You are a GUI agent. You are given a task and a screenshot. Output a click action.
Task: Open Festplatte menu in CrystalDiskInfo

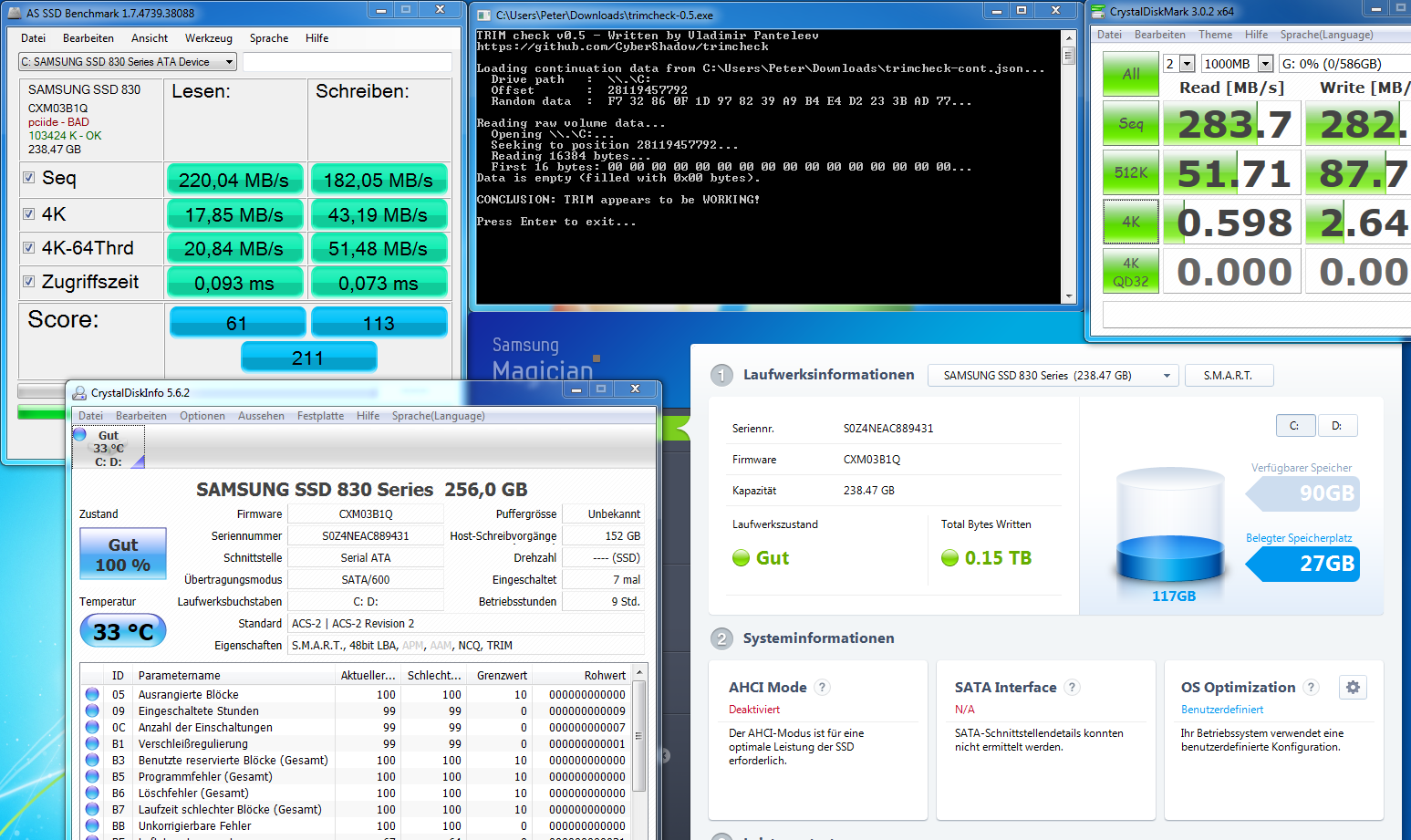click(x=320, y=416)
